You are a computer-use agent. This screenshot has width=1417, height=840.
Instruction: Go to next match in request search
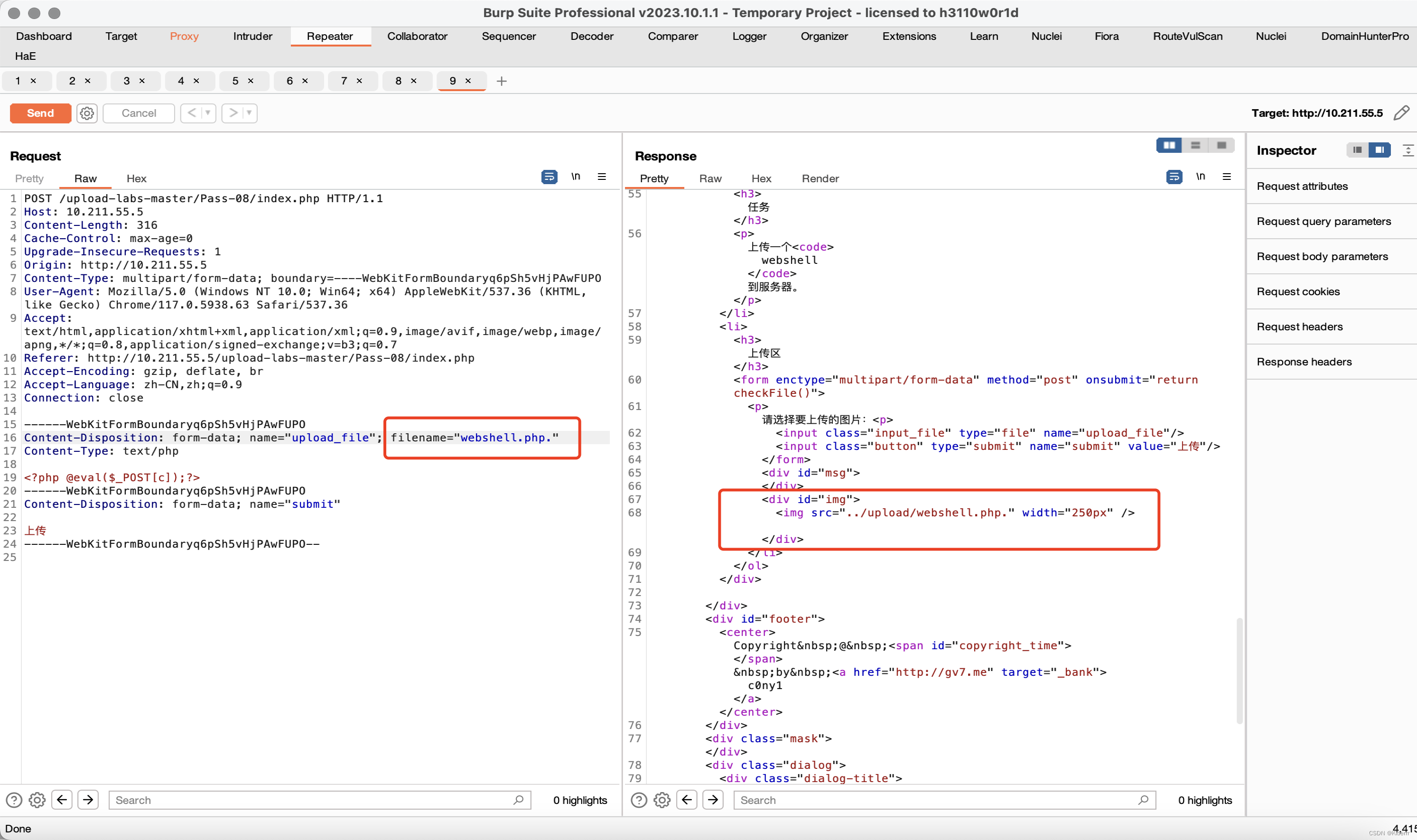88,800
